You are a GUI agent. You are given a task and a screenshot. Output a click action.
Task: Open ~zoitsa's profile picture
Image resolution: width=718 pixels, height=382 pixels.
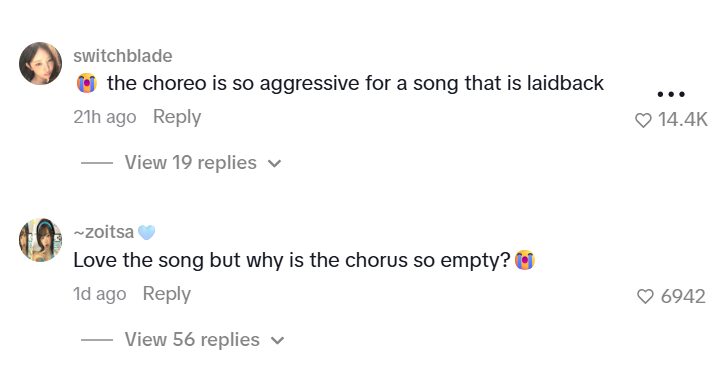click(40, 240)
